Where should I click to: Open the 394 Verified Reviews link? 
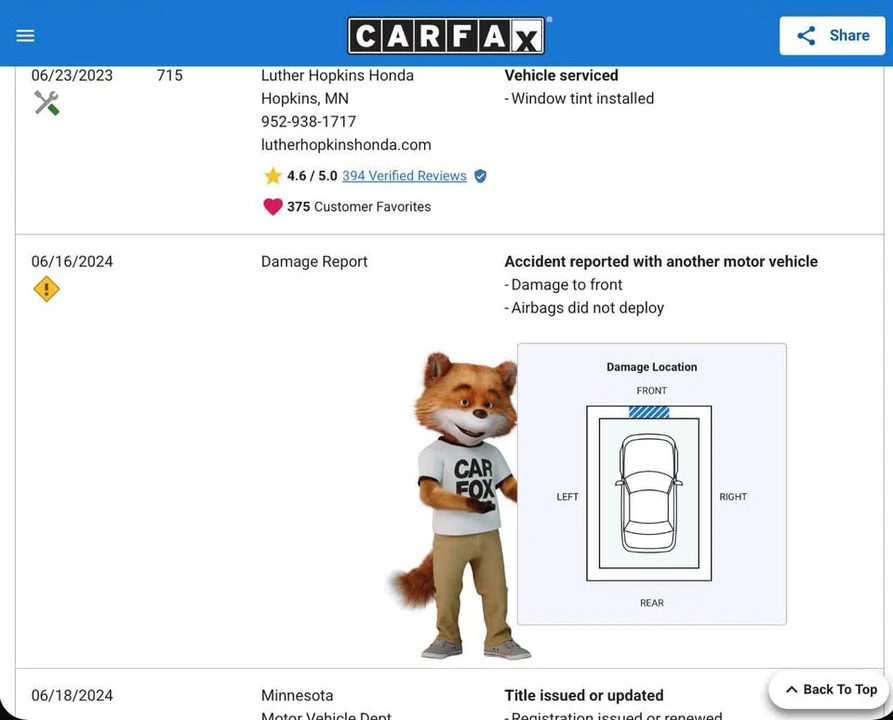(404, 176)
